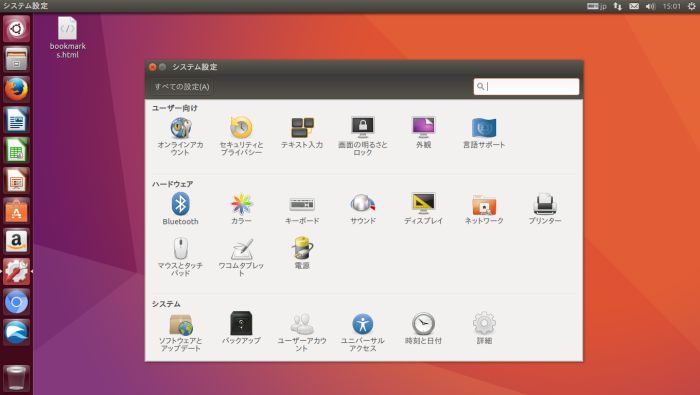Click the すべての設定(A) button
Screen dimensions: 700x395
click(182, 87)
